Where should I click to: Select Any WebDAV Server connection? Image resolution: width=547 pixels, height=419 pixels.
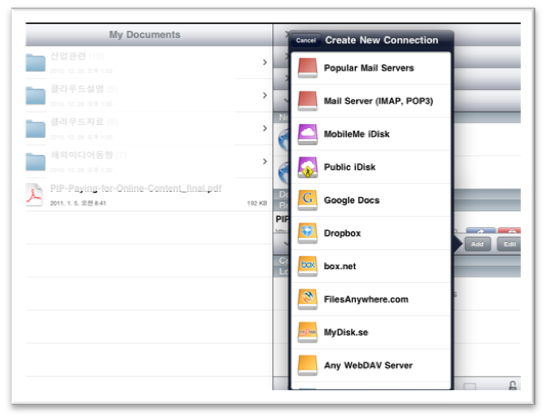pyautogui.click(x=371, y=365)
